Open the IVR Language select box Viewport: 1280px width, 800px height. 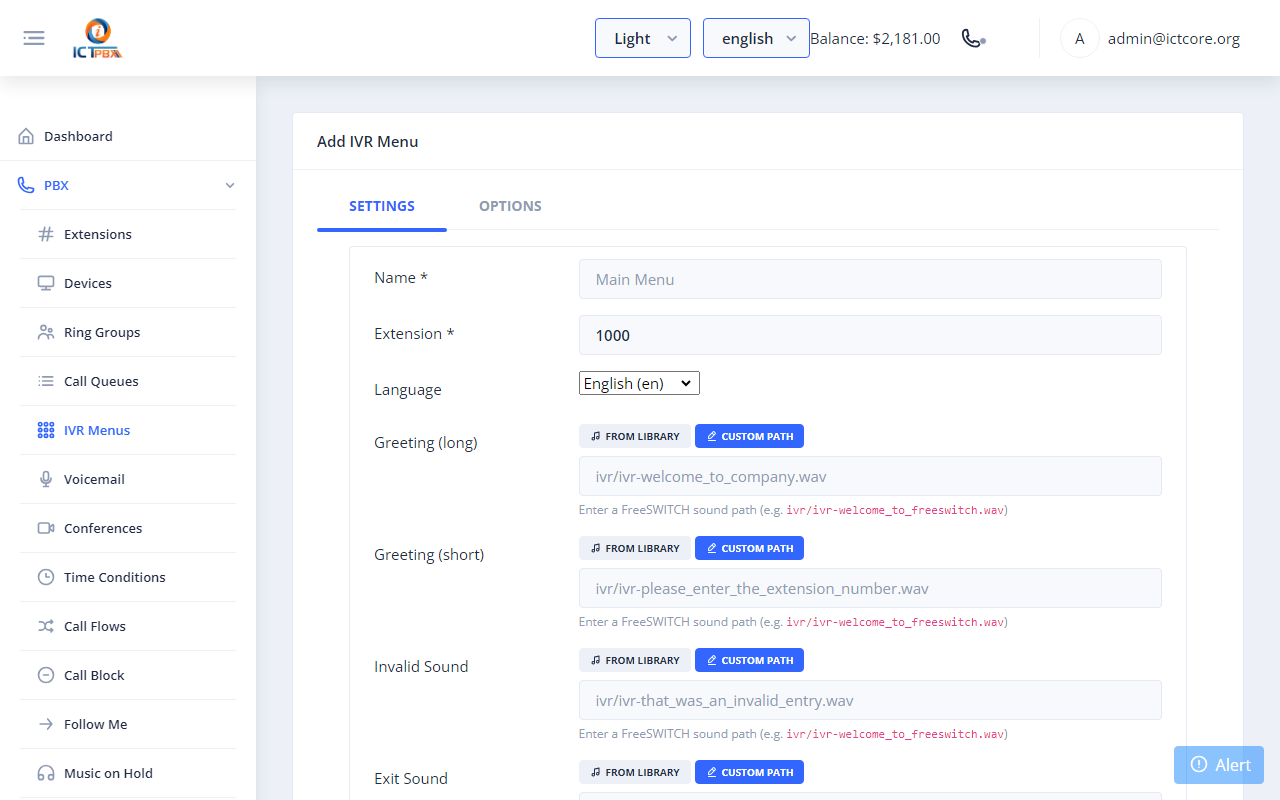coord(639,383)
